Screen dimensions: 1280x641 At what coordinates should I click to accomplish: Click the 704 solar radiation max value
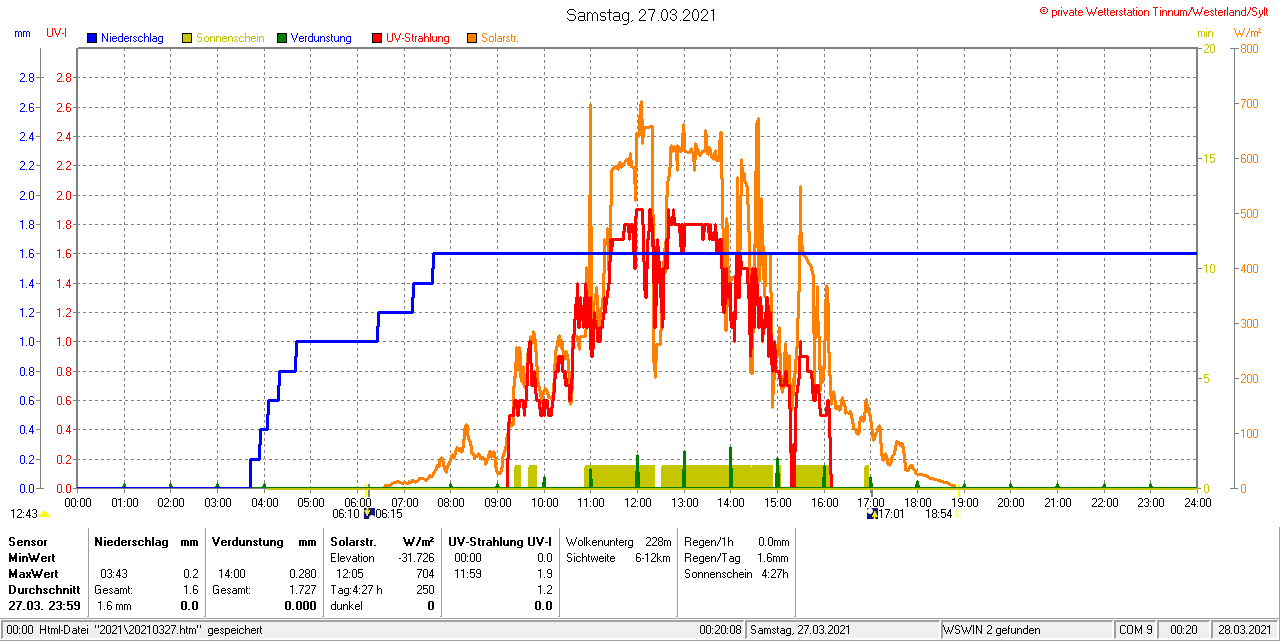425,573
